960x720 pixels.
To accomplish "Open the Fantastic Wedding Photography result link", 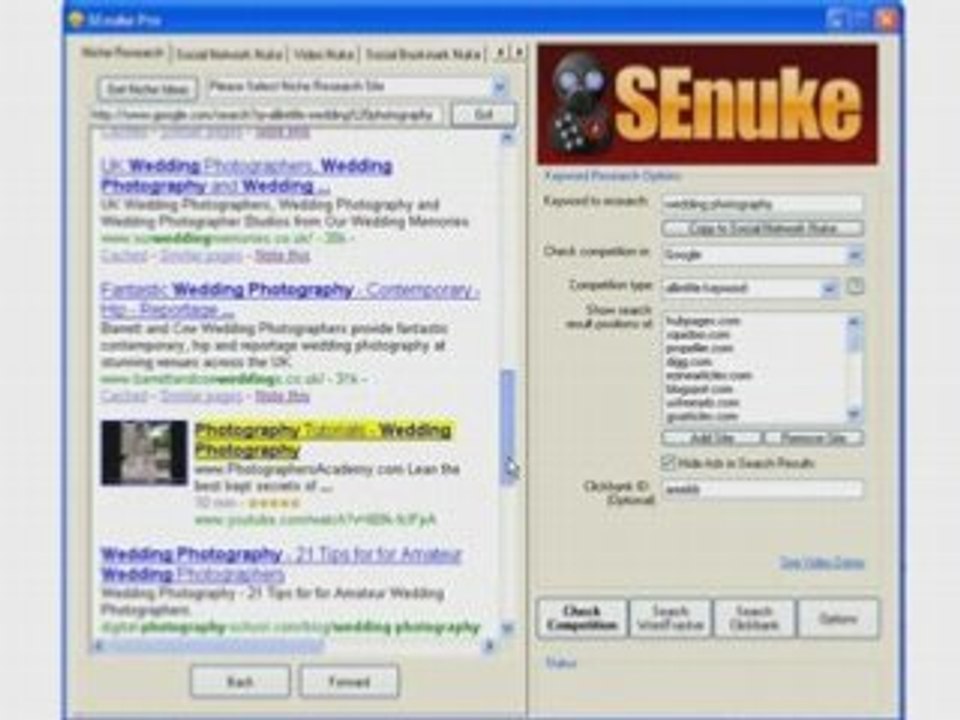I will (x=290, y=299).
